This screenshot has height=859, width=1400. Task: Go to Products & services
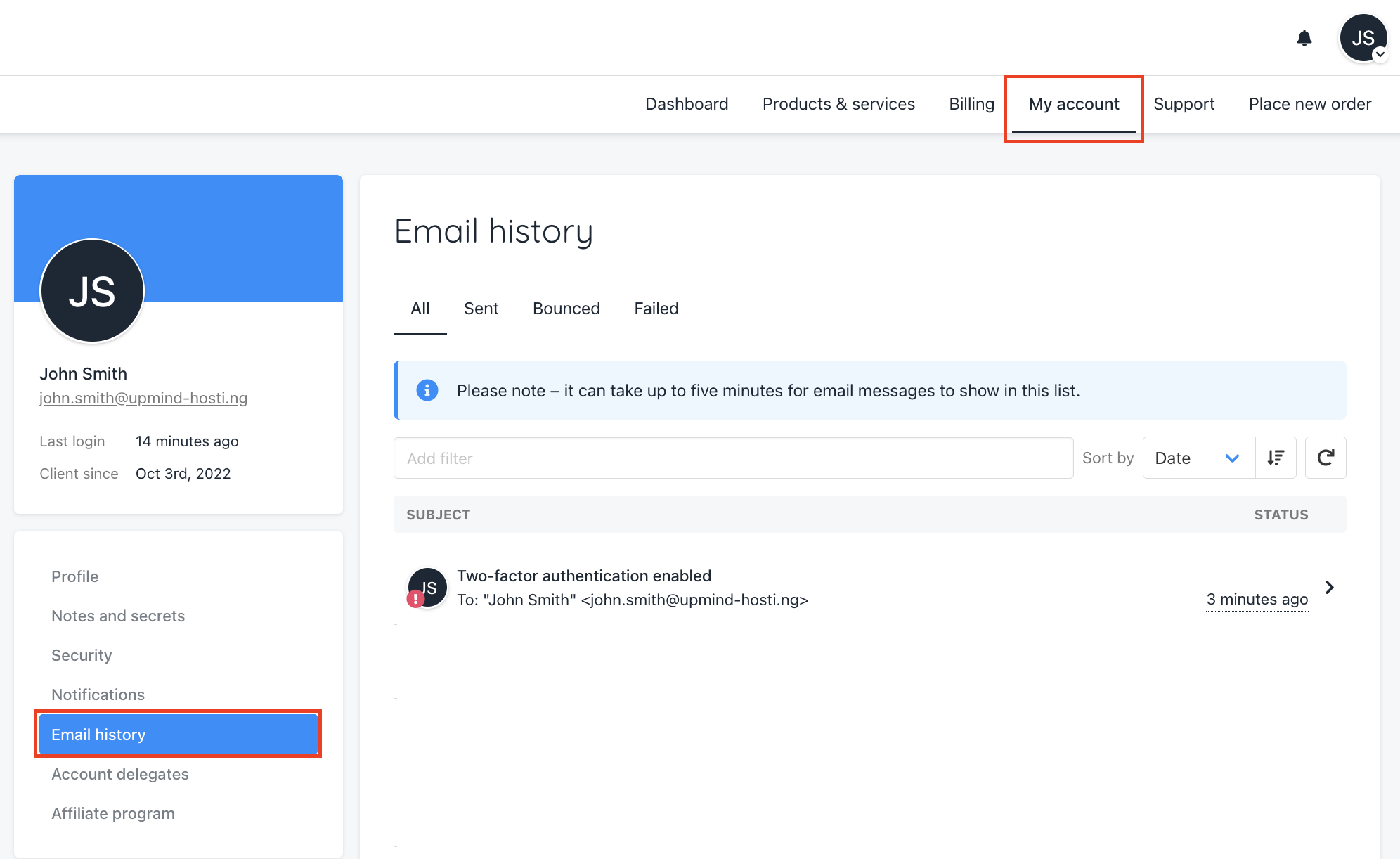tap(838, 104)
